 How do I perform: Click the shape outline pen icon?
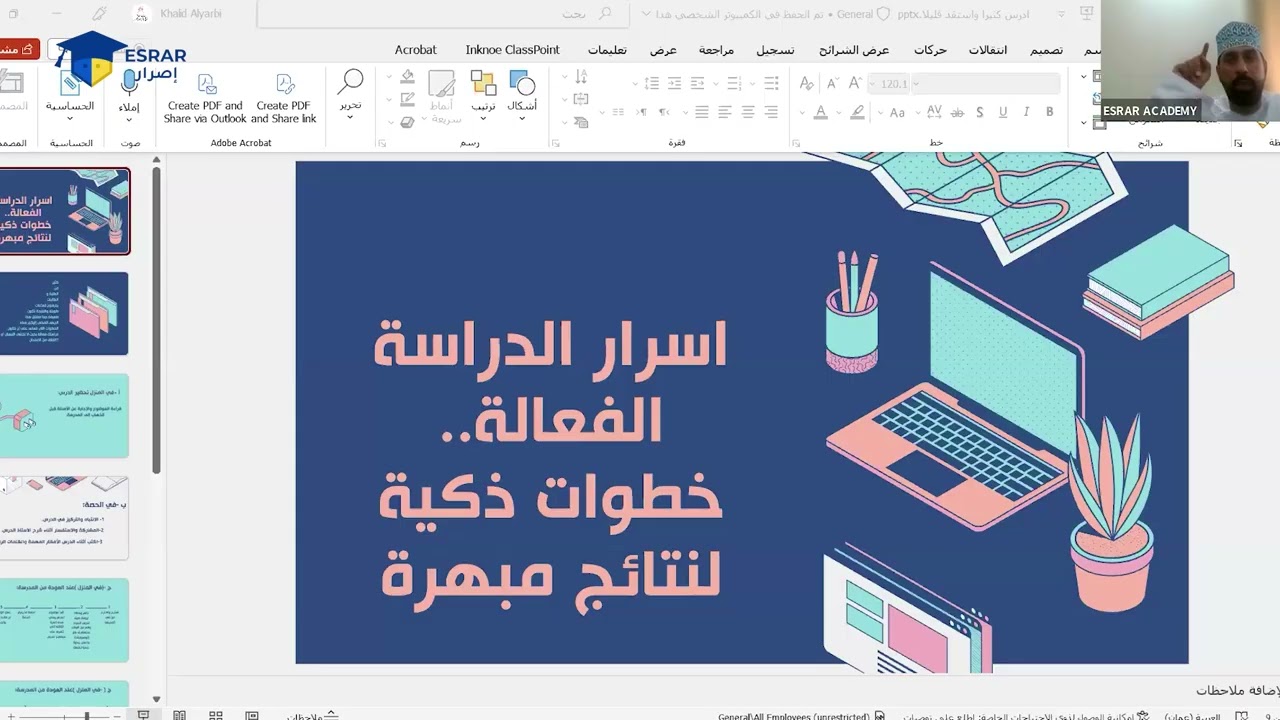click(407, 99)
